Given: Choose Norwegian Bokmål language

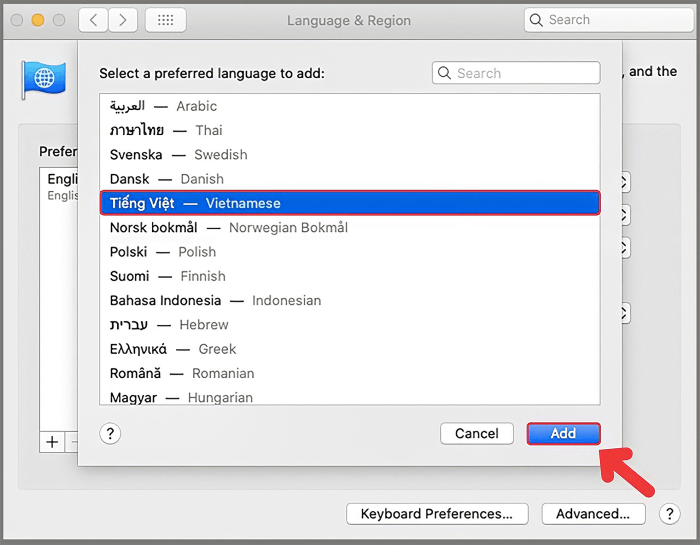Looking at the screenshot, I should point(228,227).
